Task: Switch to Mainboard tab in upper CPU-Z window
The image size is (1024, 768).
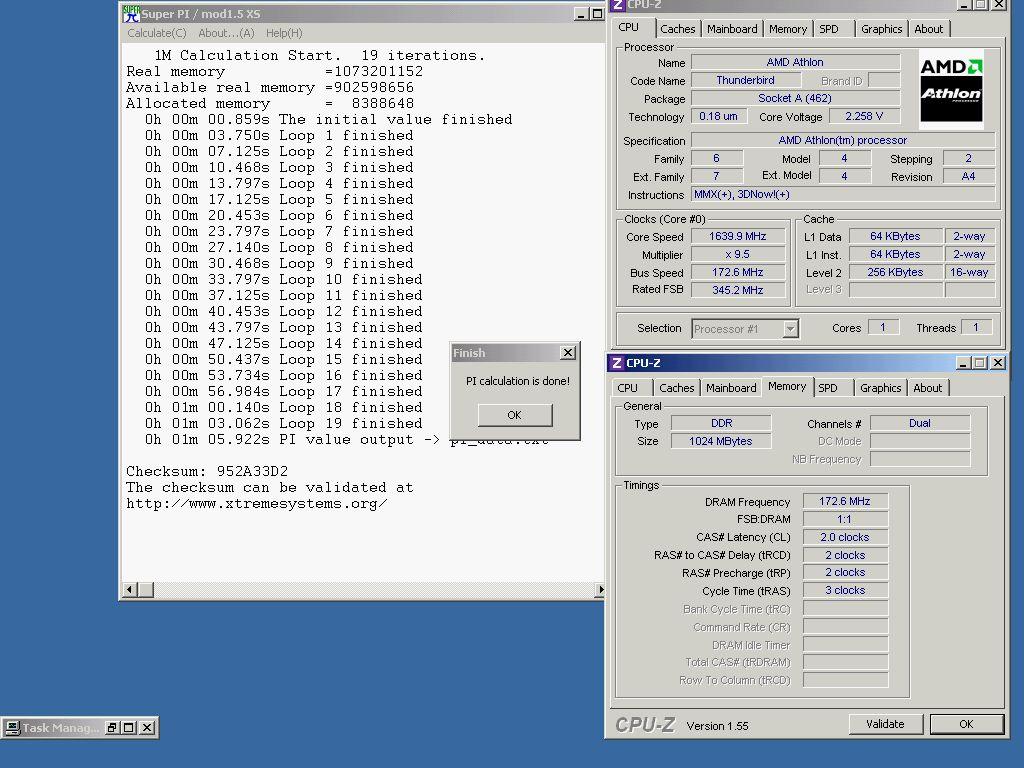Action: pyautogui.click(x=732, y=29)
